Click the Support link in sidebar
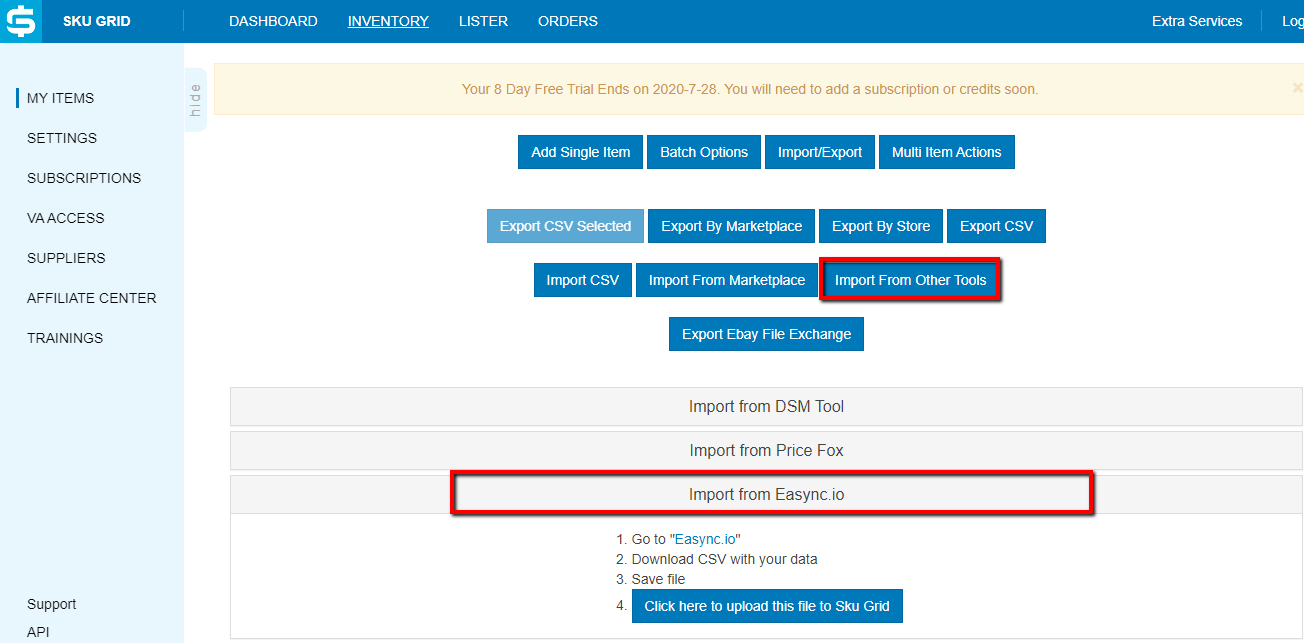Image resolution: width=1304 pixels, height=643 pixels. click(x=52, y=604)
